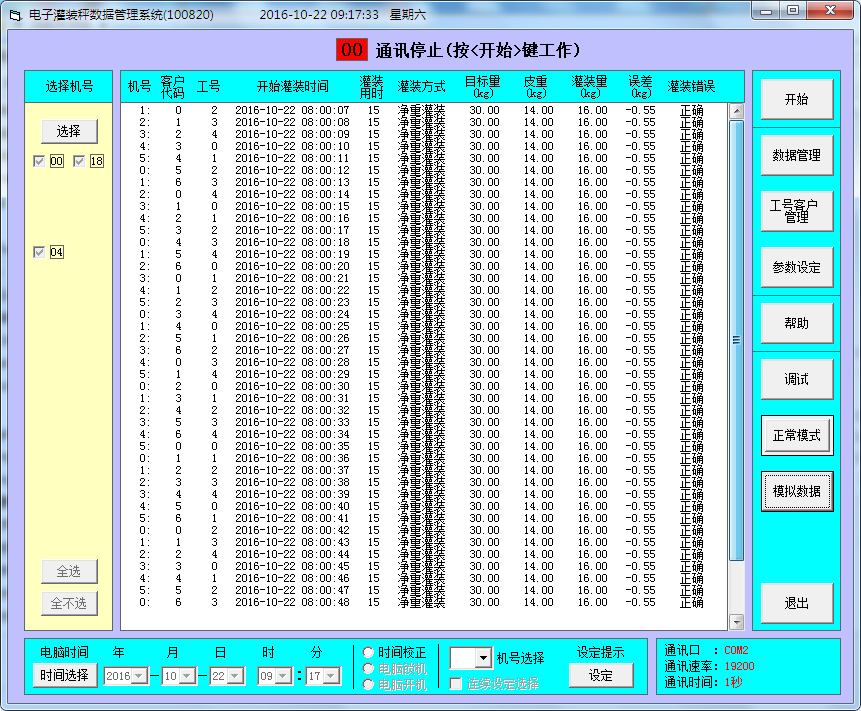Click the 帮助 help button

[x=796, y=323]
